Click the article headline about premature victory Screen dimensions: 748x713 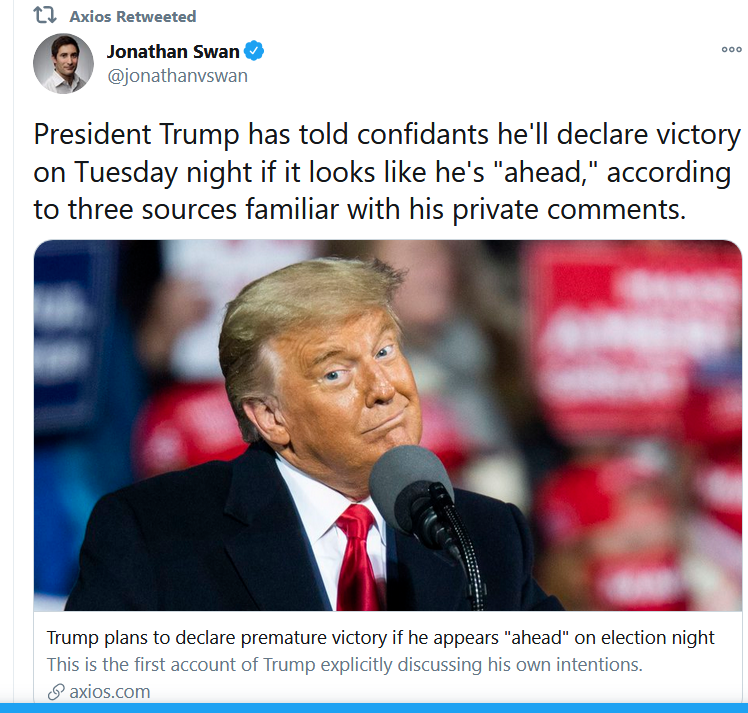click(380, 638)
